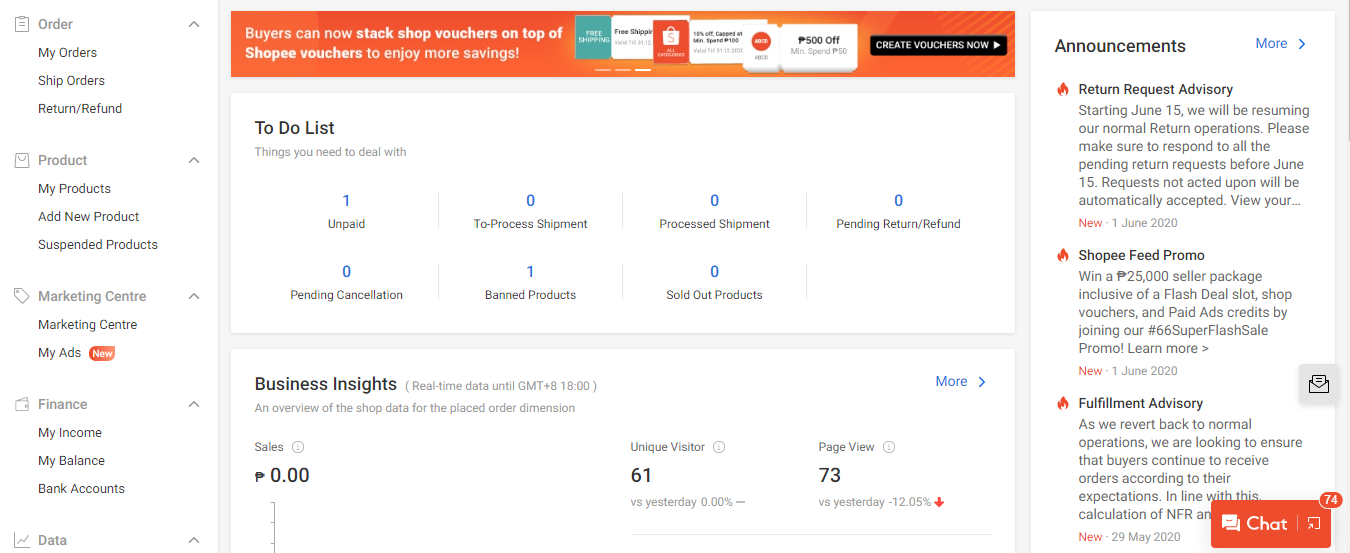Image resolution: width=1350 pixels, height=553 pixels.
Task: Open the floating mail inbox icon
Action: click(1319, 384)
